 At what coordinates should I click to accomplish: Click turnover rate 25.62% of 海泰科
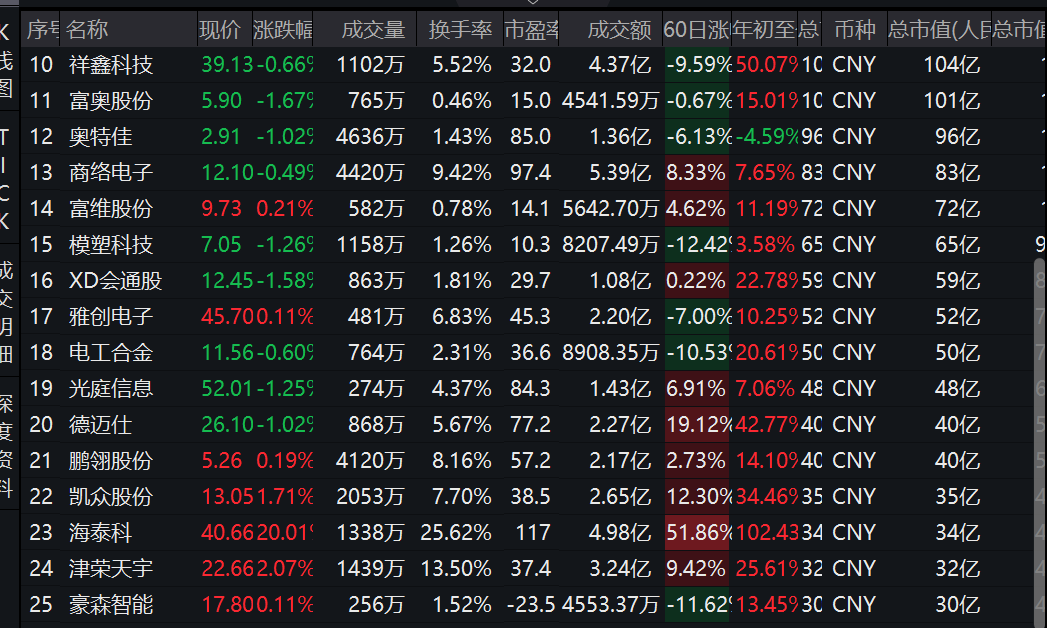point(456,533)
